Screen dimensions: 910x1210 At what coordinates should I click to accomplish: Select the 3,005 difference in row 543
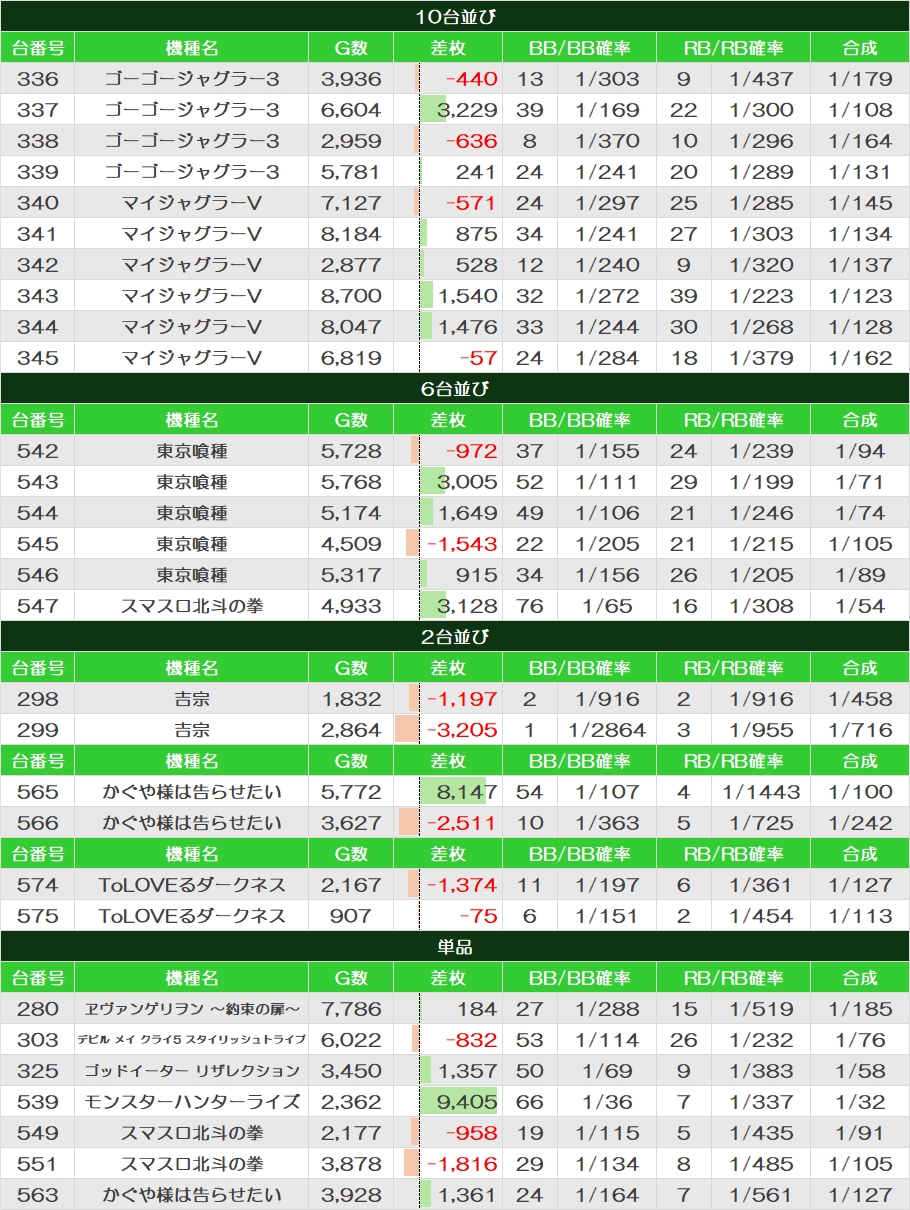[467, 482]
